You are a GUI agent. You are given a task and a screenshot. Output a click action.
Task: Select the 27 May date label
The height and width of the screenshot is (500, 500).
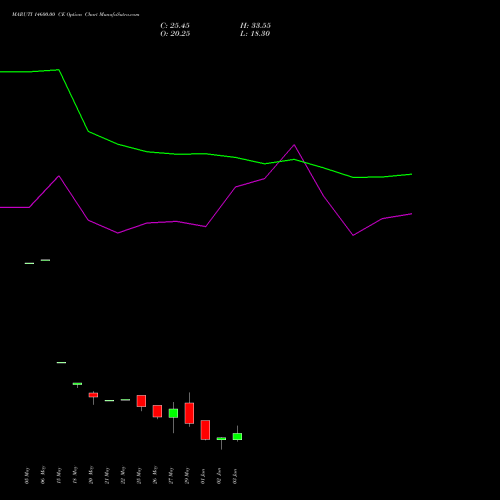click(x=171, y=476)
